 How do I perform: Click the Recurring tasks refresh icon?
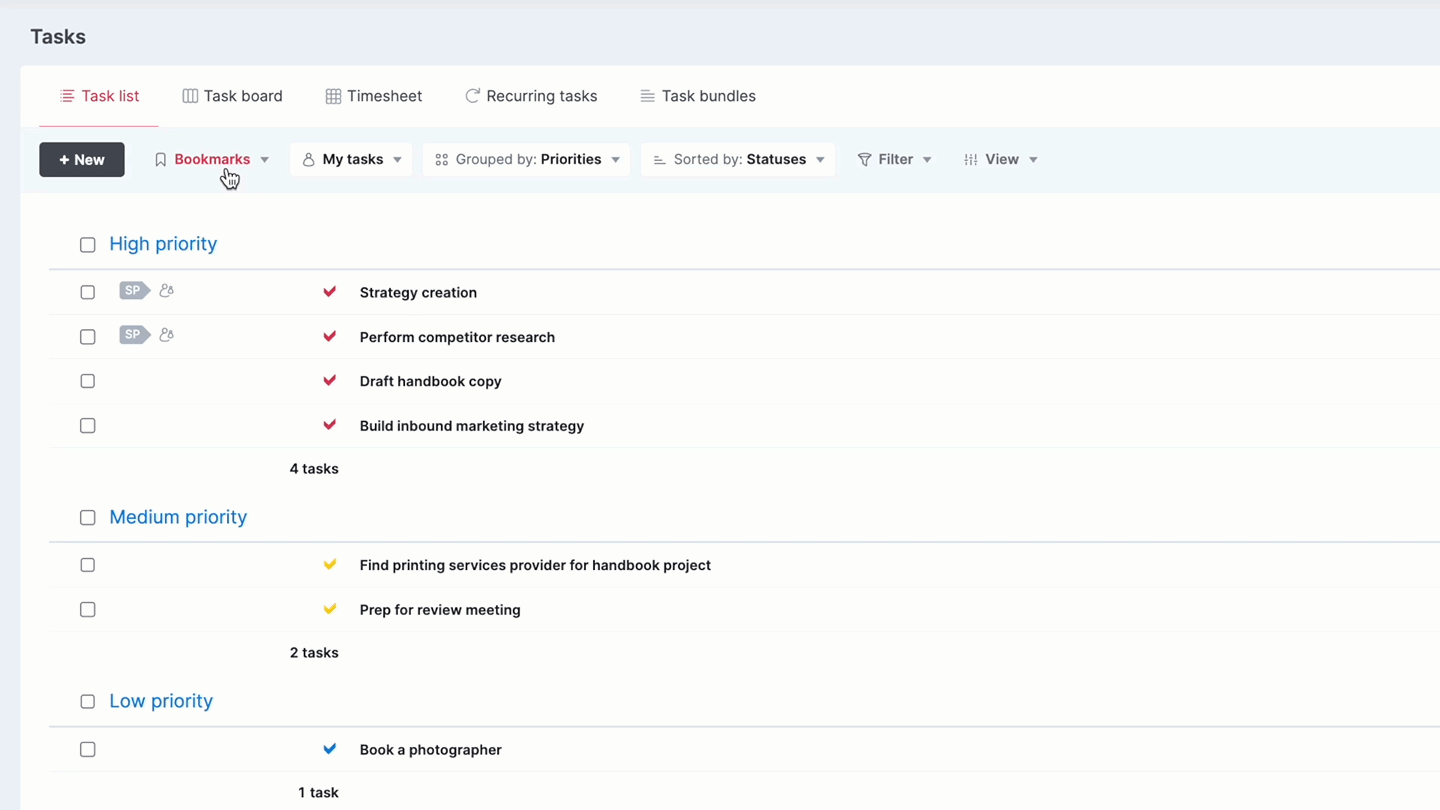point(472,96)
